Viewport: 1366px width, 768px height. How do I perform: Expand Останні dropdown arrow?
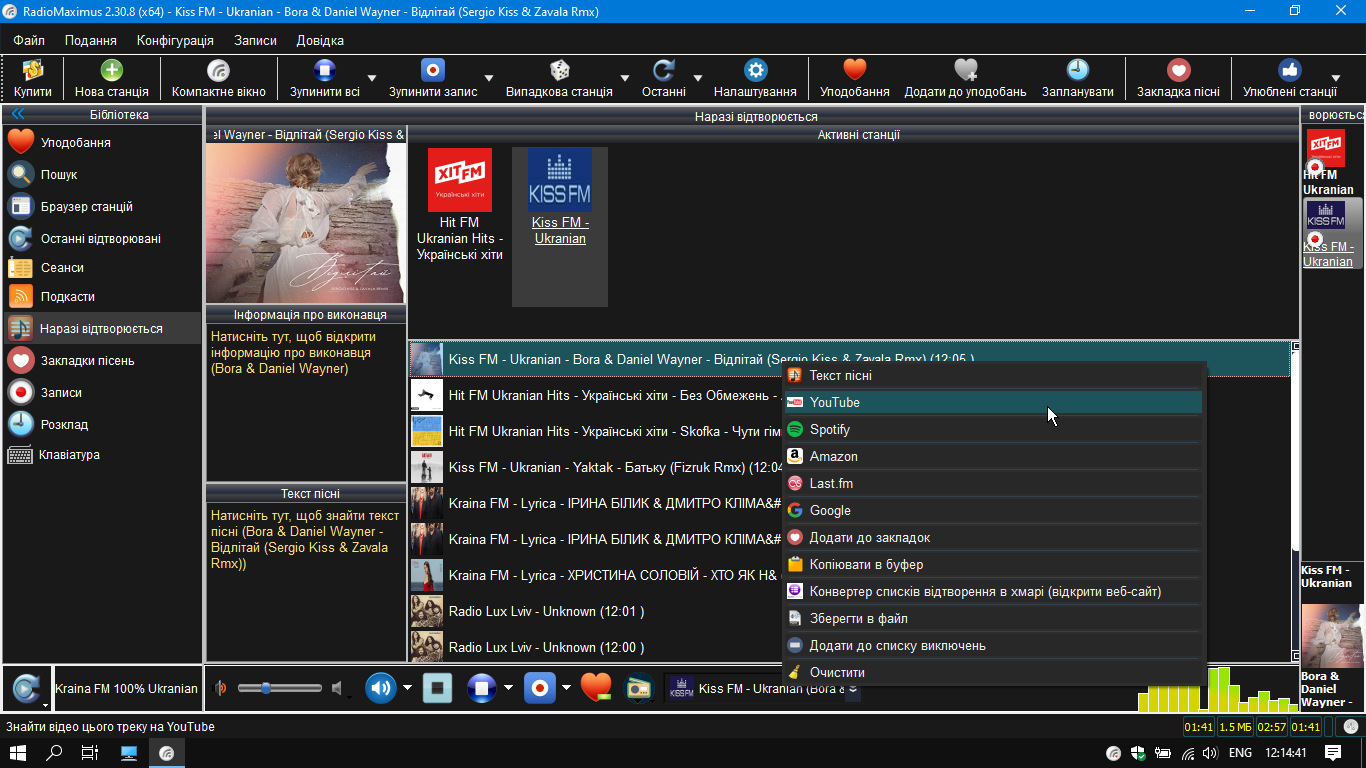tap(697, 78)
